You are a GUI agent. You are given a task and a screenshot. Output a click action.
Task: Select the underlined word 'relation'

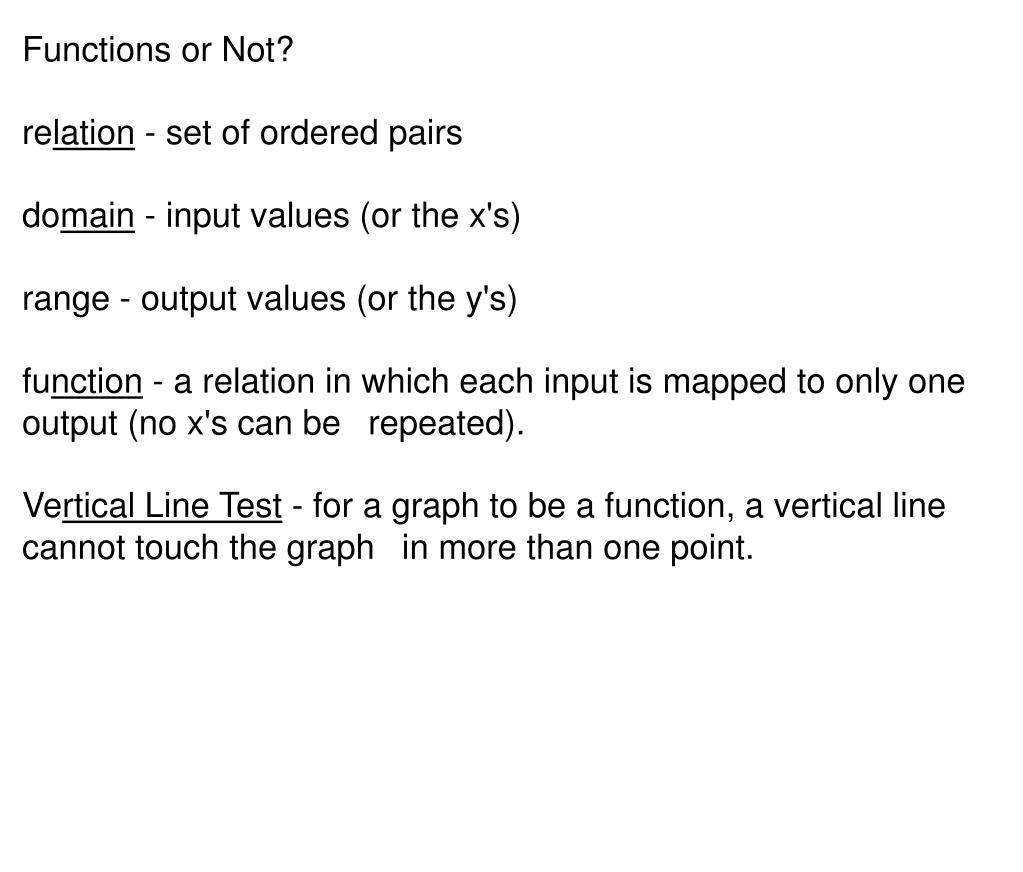click(78, 133)
